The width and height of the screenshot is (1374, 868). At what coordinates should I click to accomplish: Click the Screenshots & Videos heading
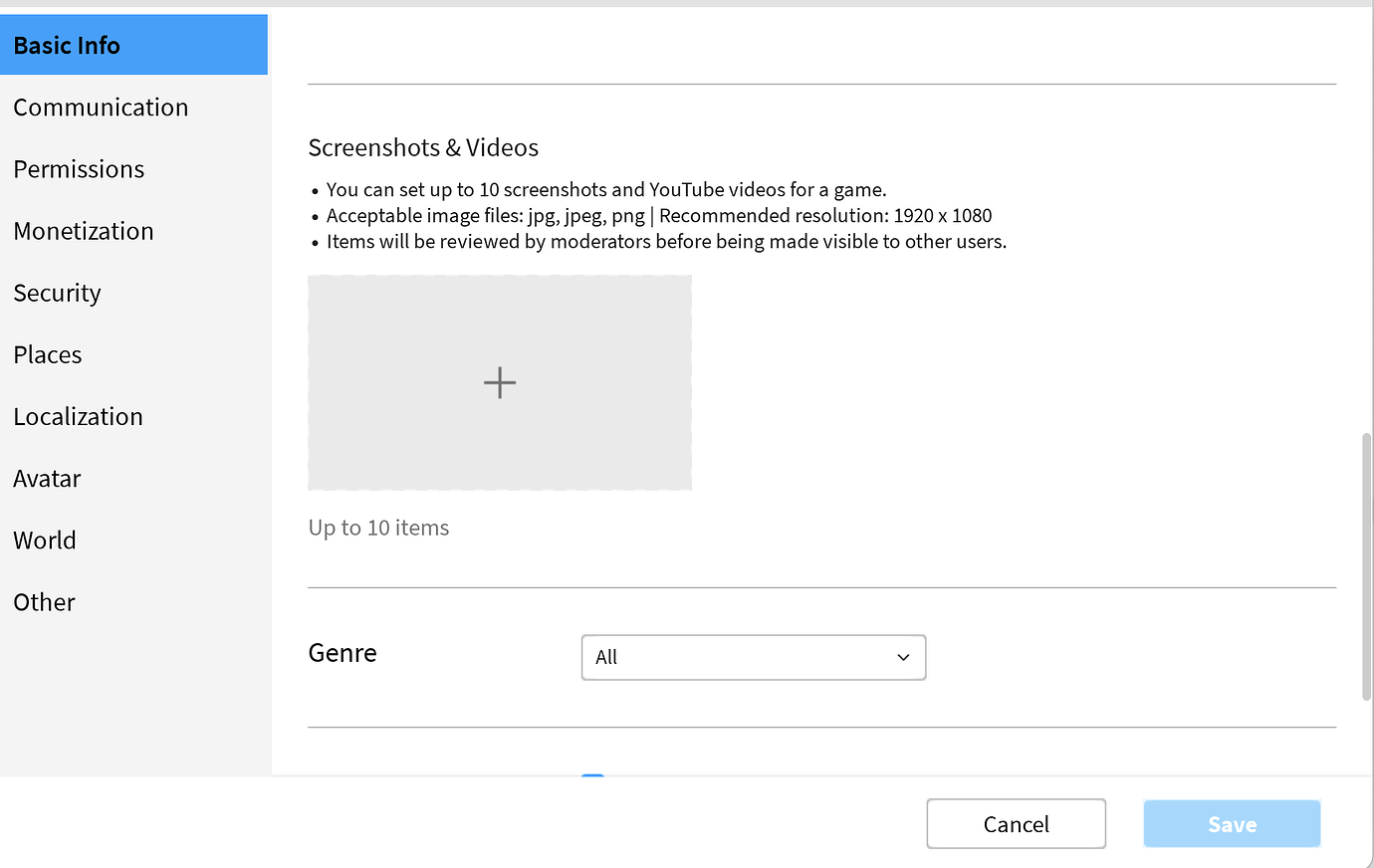pos(422,147)
